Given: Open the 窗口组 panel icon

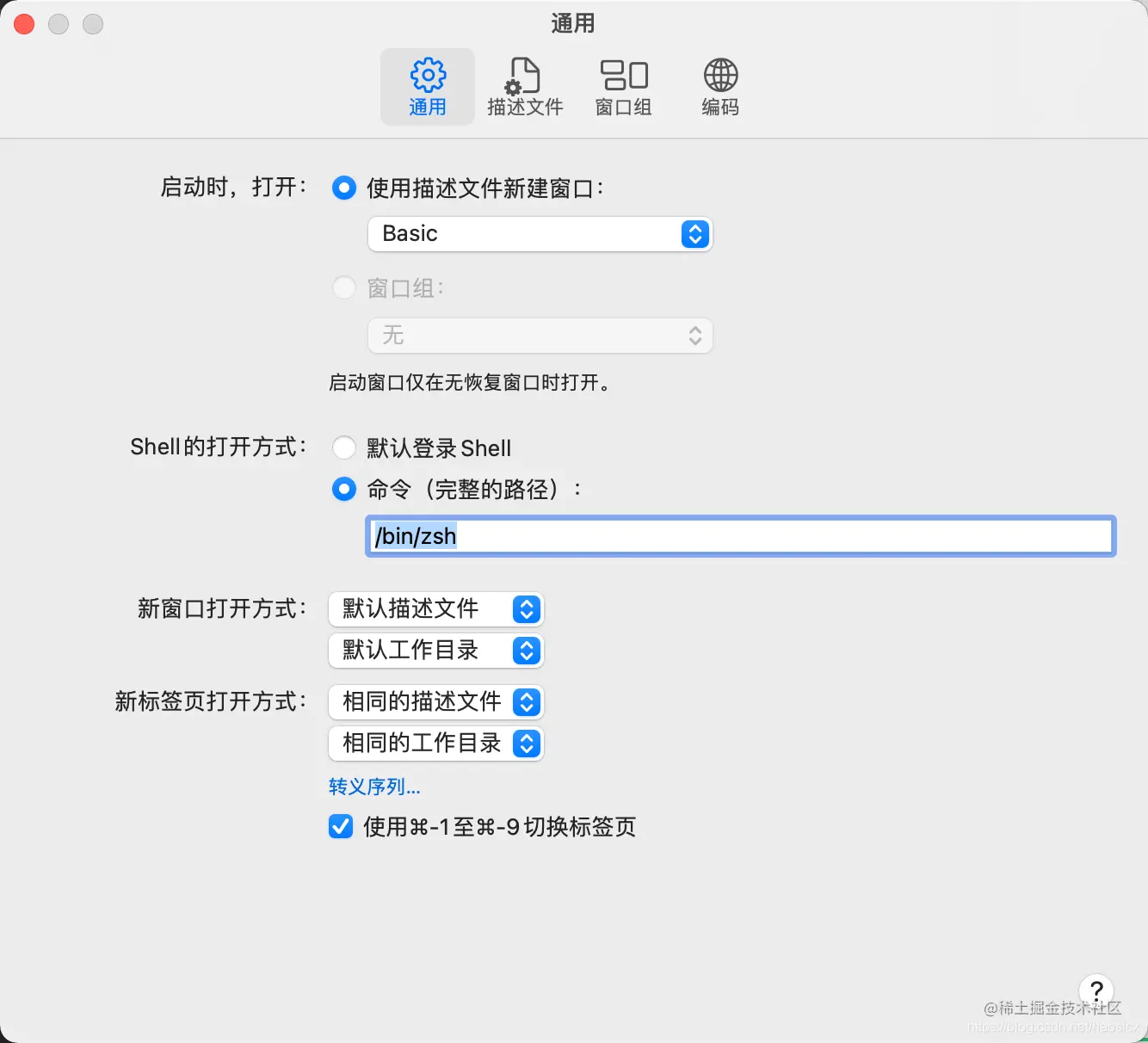Looking at the screenshot, I should [x=623, y=76].
